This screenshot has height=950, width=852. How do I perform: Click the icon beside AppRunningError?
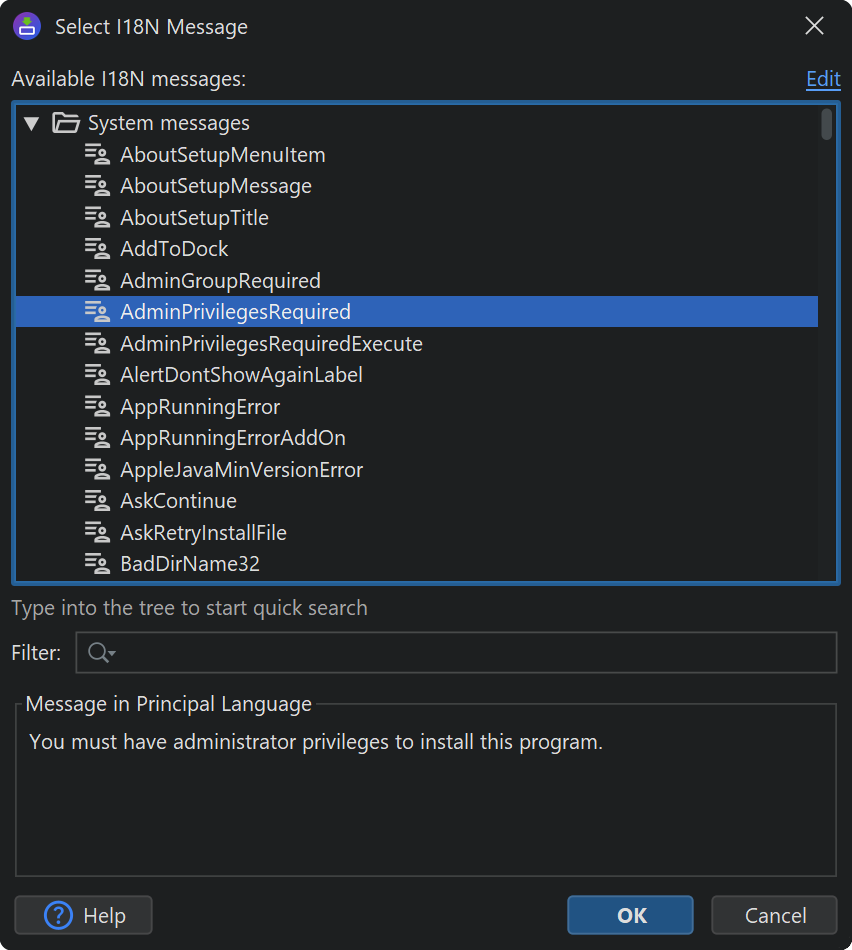pos(97,406)
